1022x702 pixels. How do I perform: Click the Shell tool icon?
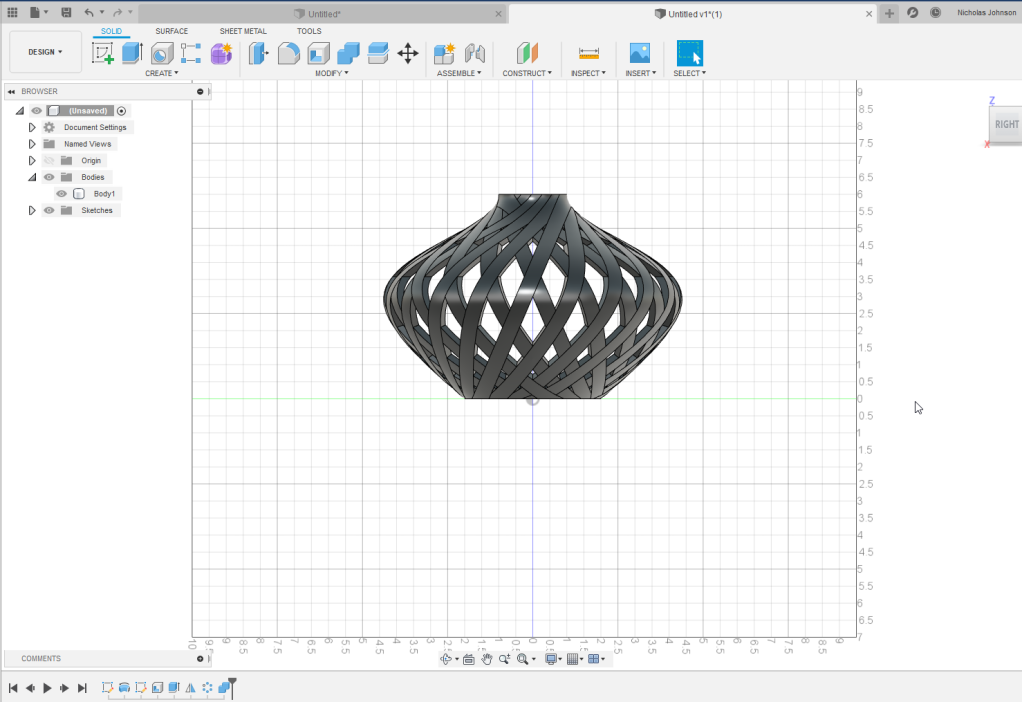(x=318, y=53)
